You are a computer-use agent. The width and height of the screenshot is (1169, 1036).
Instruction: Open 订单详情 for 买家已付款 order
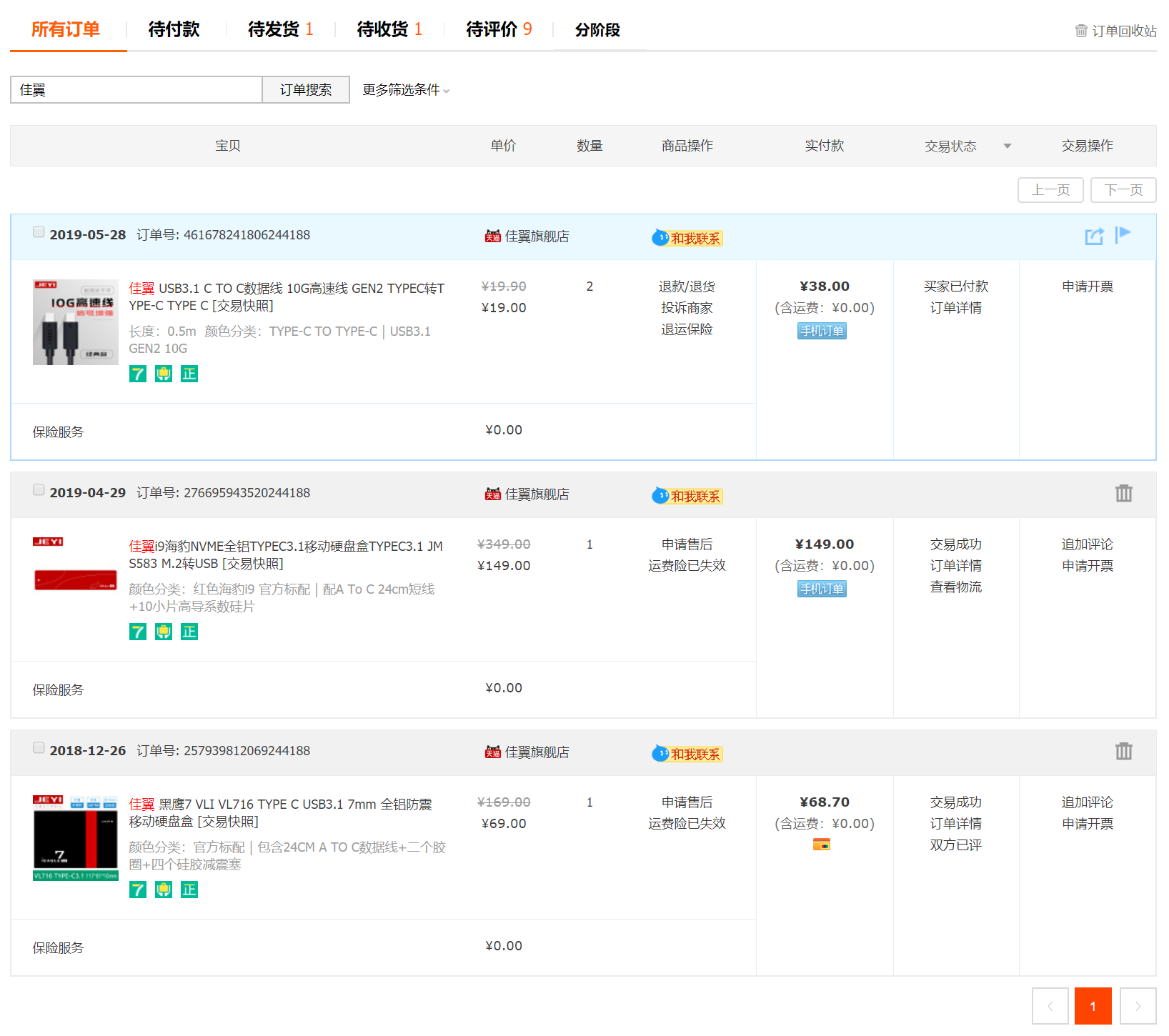tap(956, 308)
